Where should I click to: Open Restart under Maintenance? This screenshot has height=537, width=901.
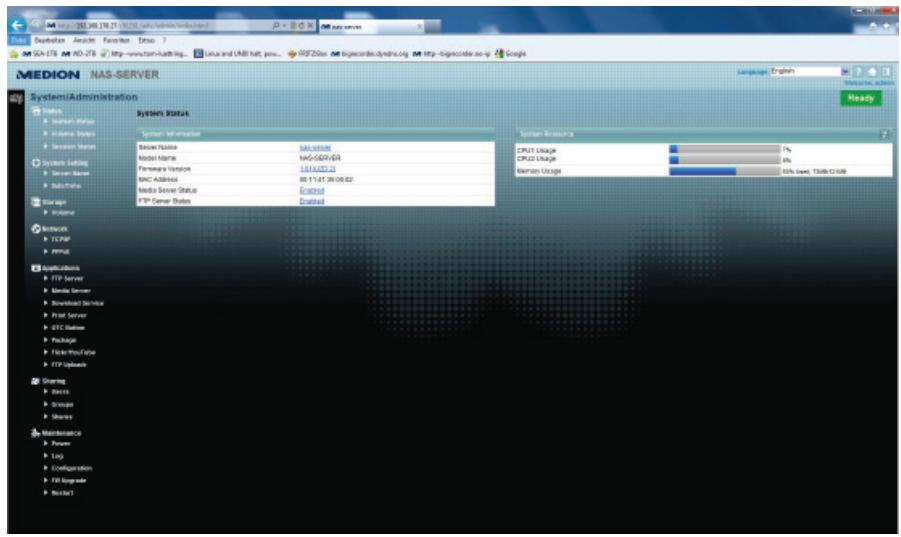(62, 493)
